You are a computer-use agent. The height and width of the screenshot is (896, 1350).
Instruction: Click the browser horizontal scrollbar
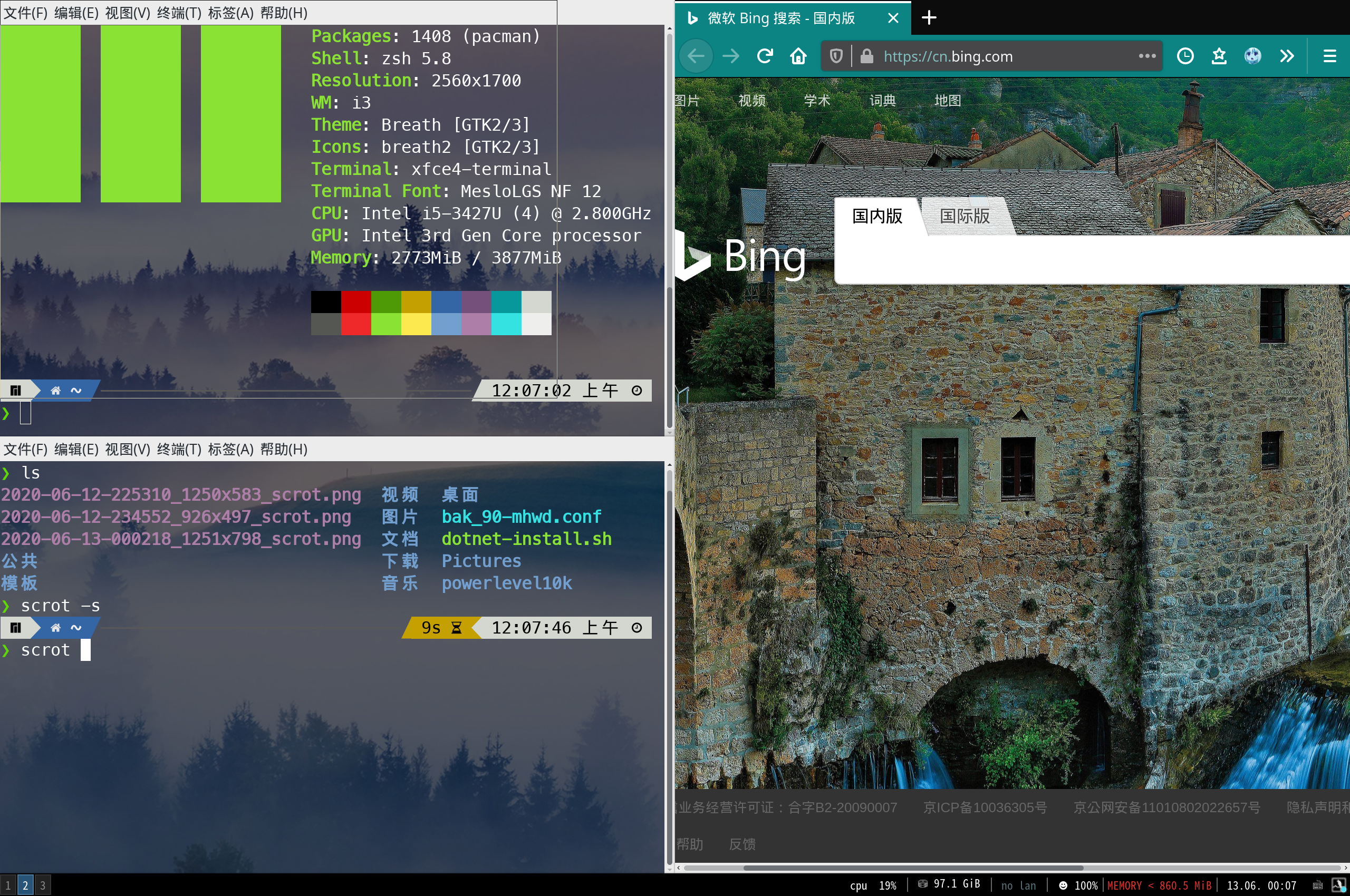(913, 868)
